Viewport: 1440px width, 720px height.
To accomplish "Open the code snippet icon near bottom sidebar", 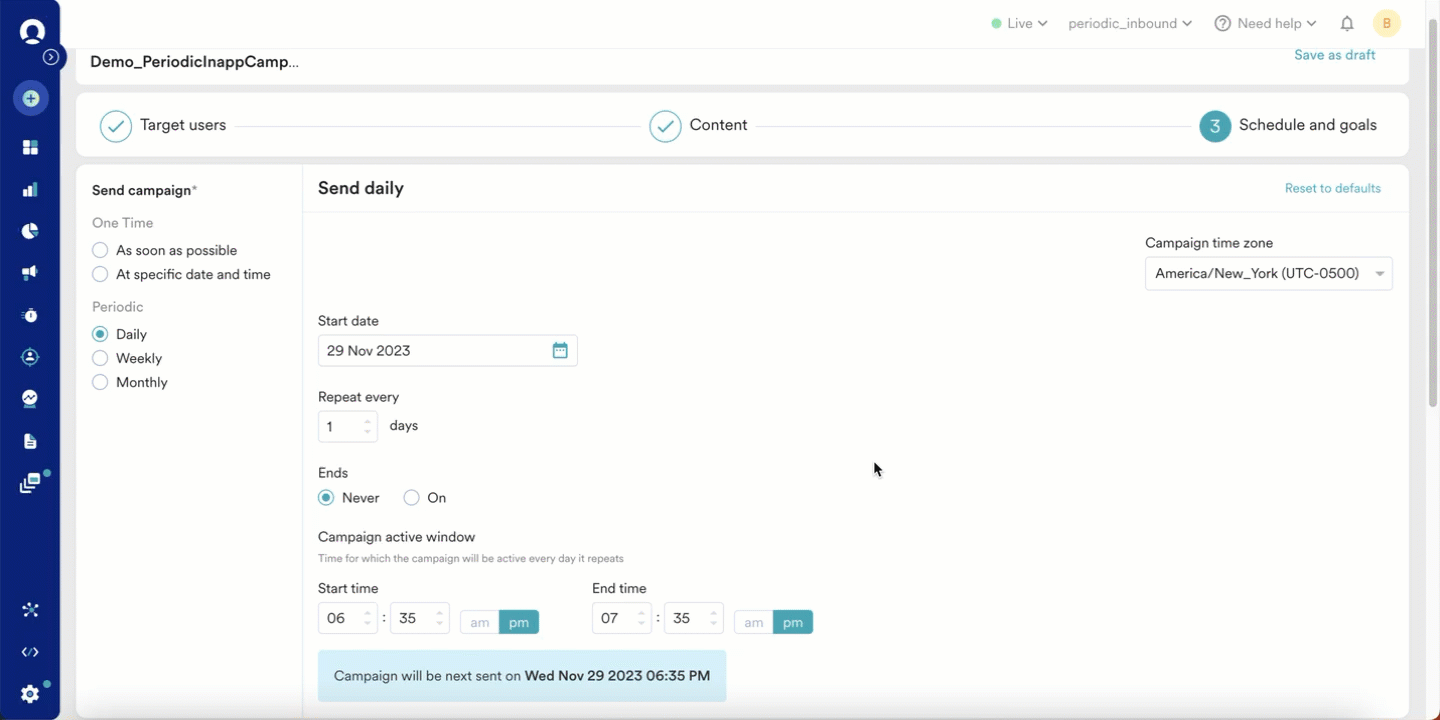I will pyautogui.click(x=30, y=651).
